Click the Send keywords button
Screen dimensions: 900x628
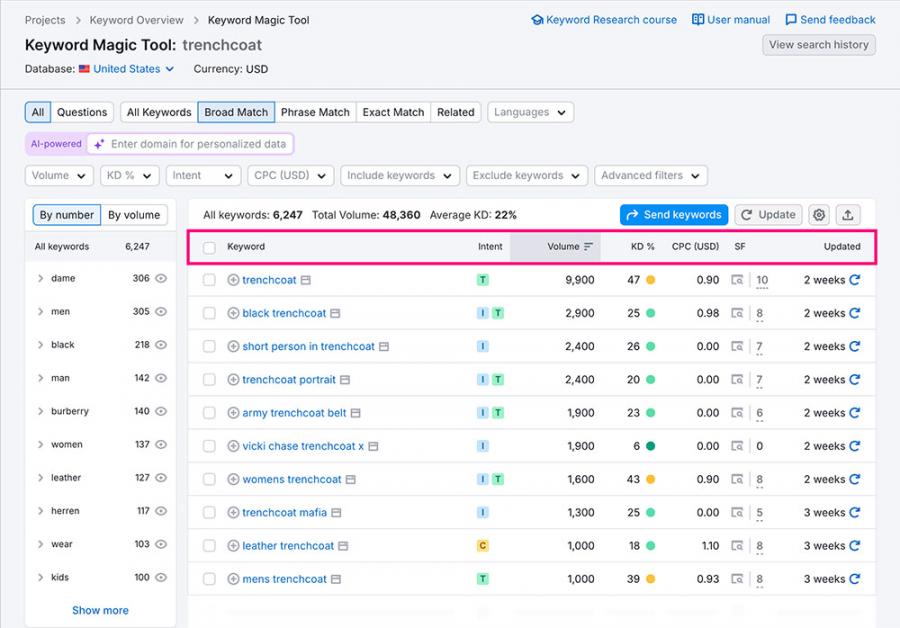(x=674, y=215)
